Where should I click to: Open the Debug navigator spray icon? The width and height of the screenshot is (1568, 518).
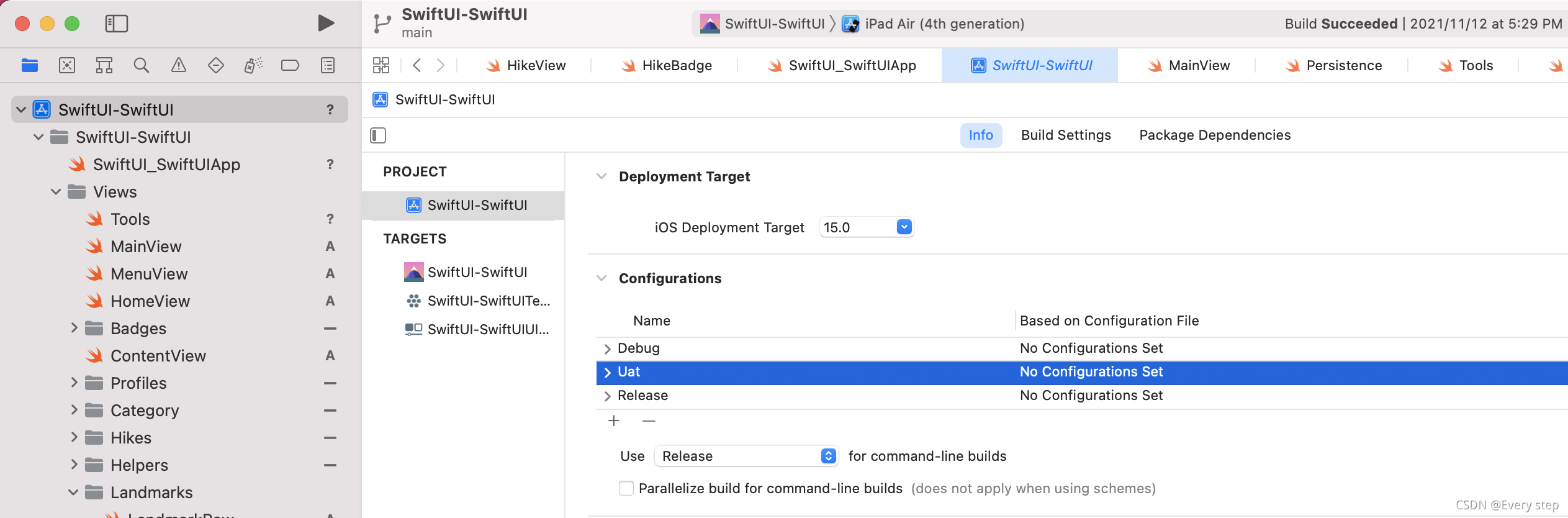(x=253, y=65)
